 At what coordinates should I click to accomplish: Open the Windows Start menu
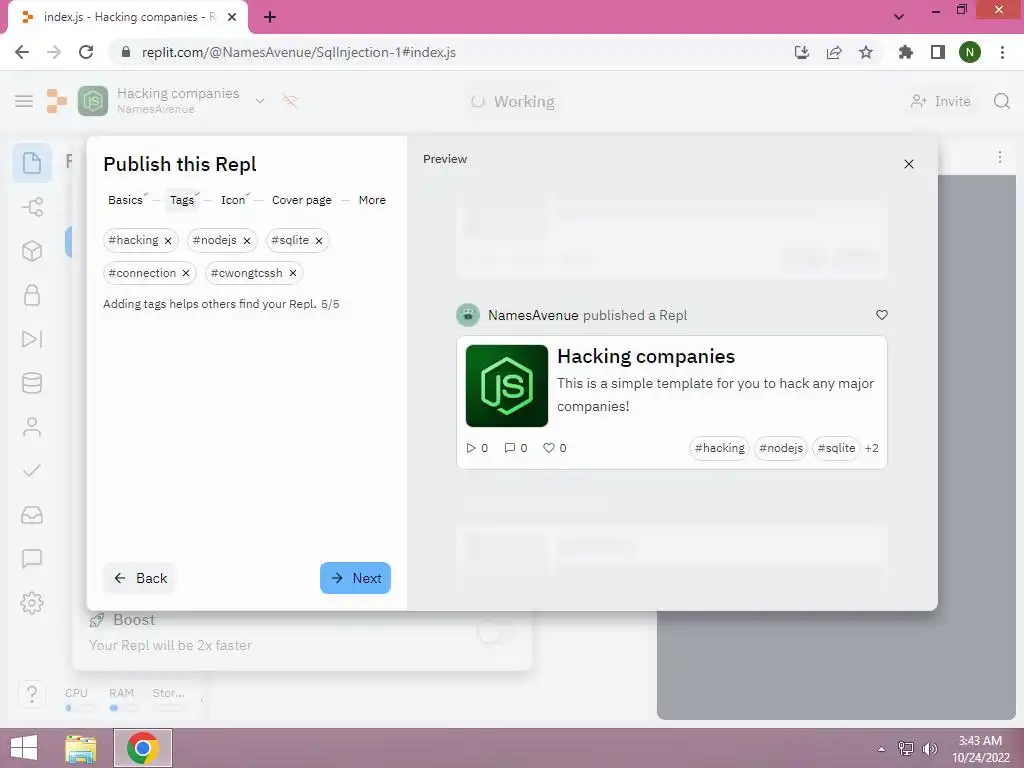click(24, 748)
